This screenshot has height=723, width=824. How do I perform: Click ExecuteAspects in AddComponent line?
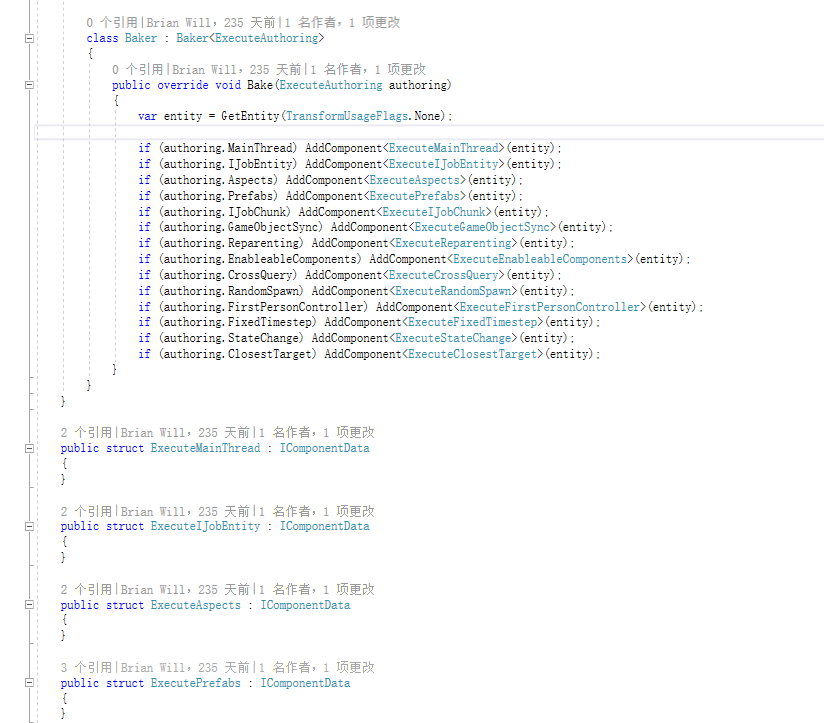[x=415, y=180]
